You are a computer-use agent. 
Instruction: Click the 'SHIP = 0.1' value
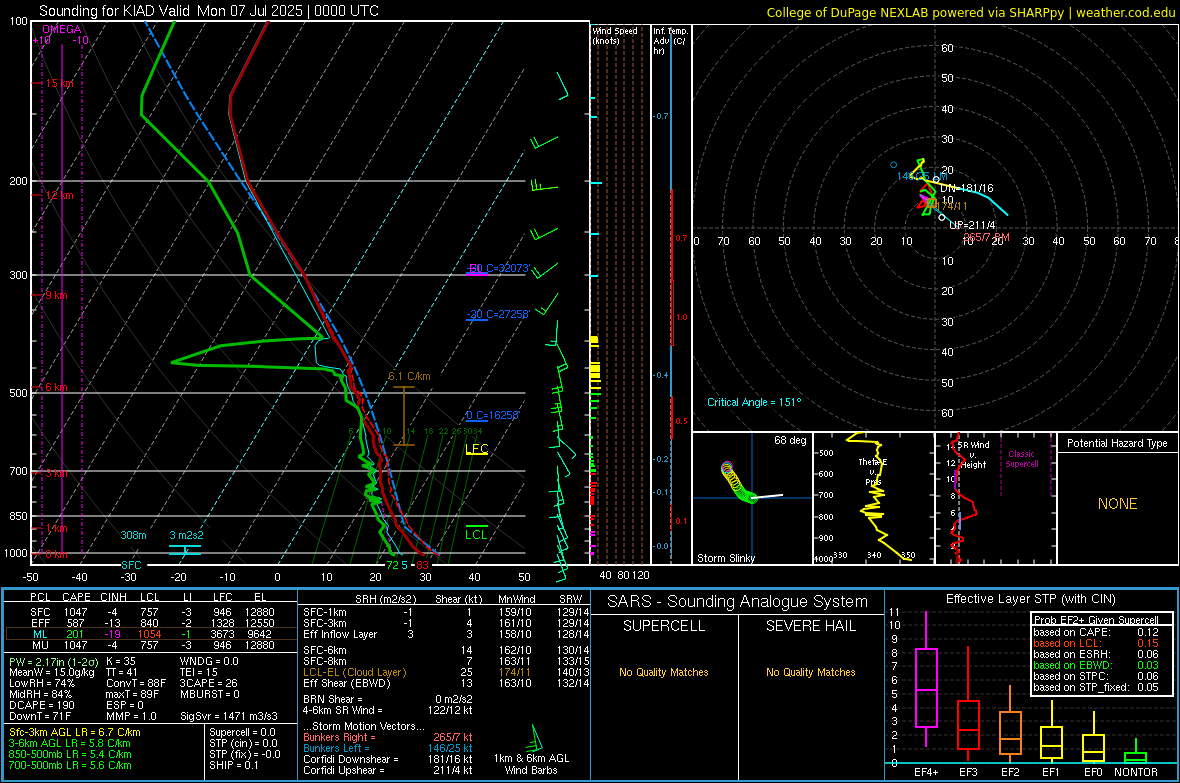233,766
